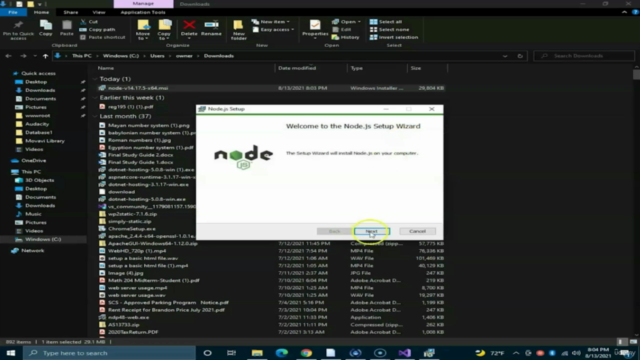Image resolution: width=640 pixels, height=360 pixels.
Task: Open the Windows Start menu
Action: click(11, 353)
